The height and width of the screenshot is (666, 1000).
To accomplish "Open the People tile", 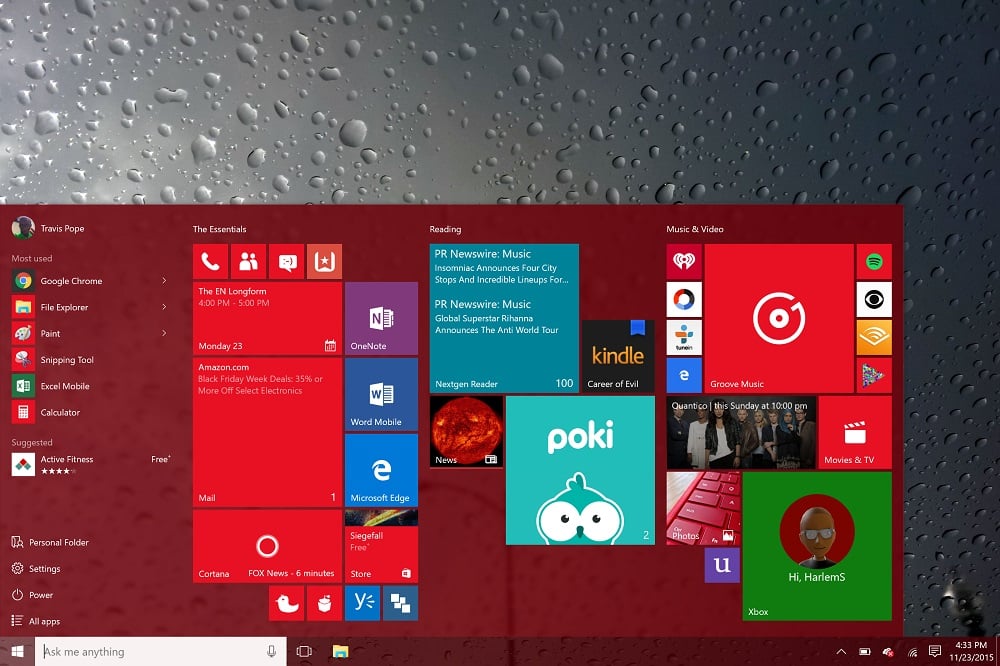I will tap(249, 261).
